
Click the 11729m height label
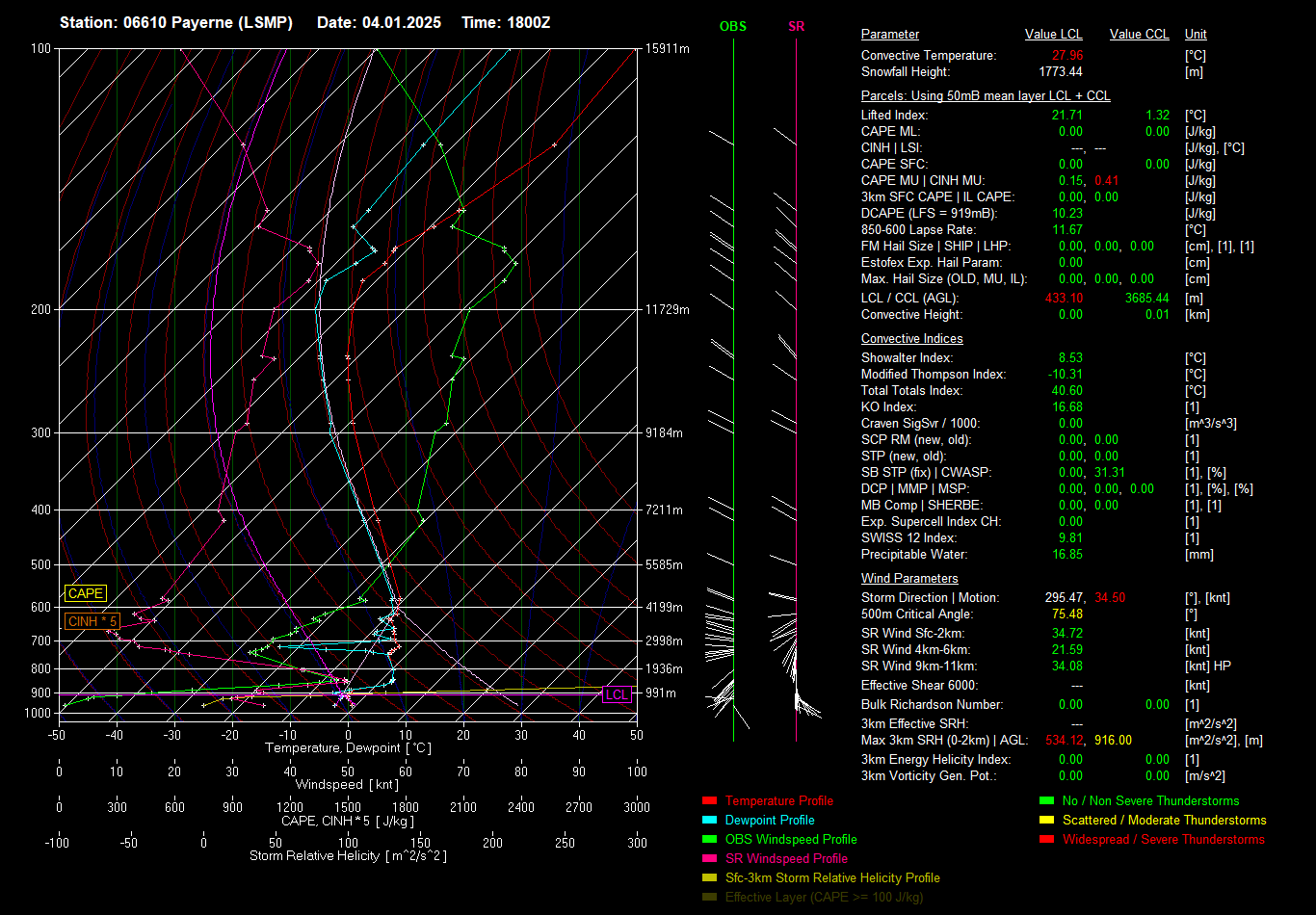click(x=668, y=309)
